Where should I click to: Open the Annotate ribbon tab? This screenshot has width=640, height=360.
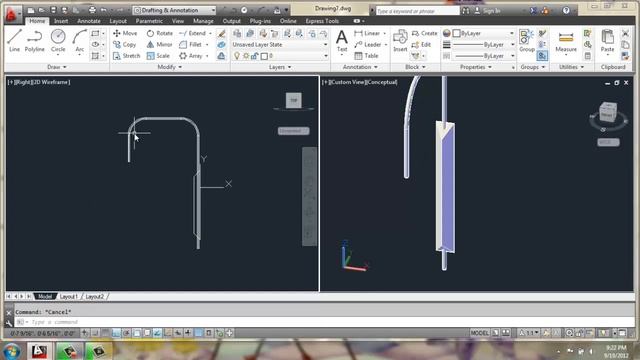pos(89,21)
